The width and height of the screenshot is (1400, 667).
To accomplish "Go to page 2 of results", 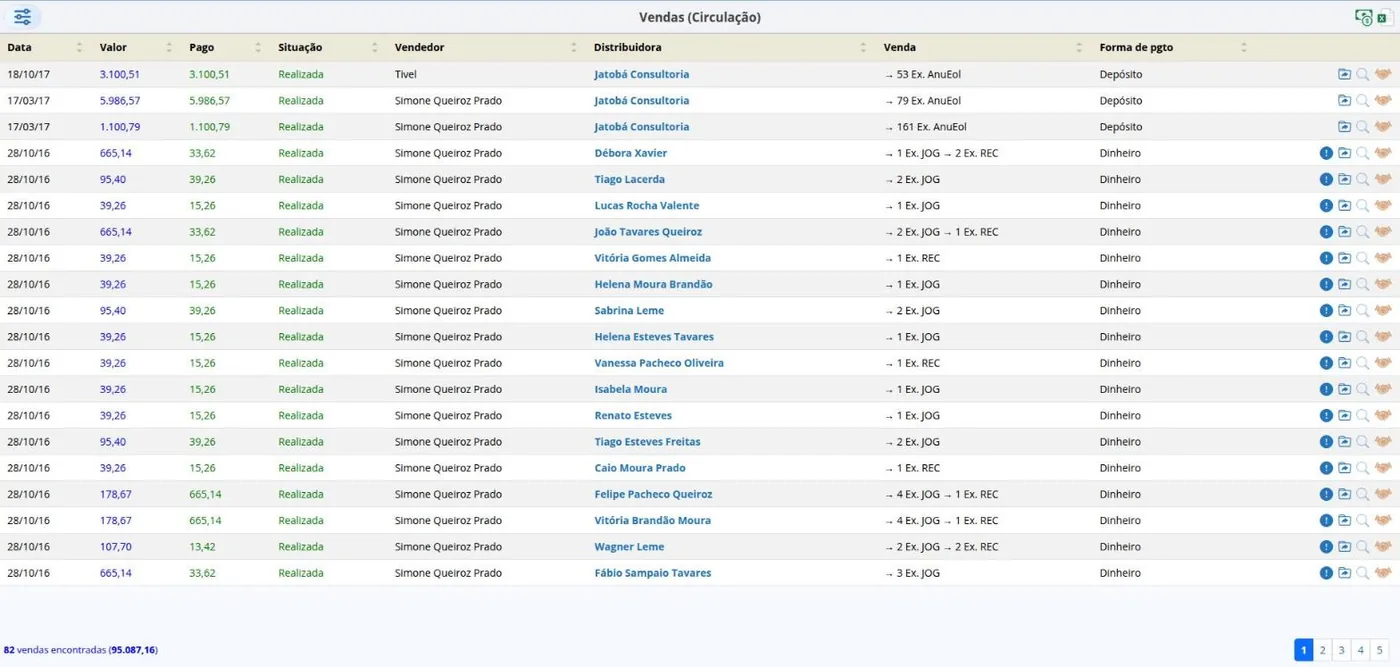I will pyautogui.click(x=1322, y=650).
